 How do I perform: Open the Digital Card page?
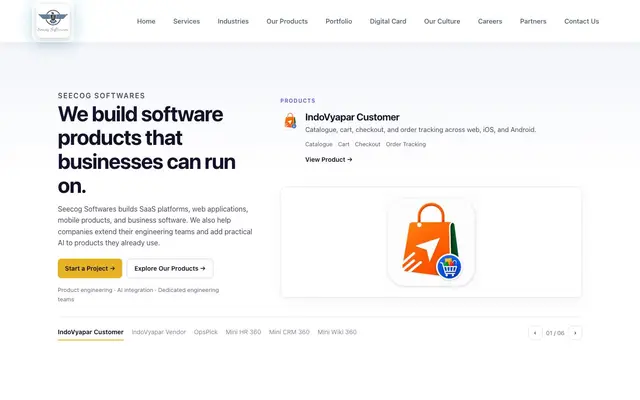point(388,21)
